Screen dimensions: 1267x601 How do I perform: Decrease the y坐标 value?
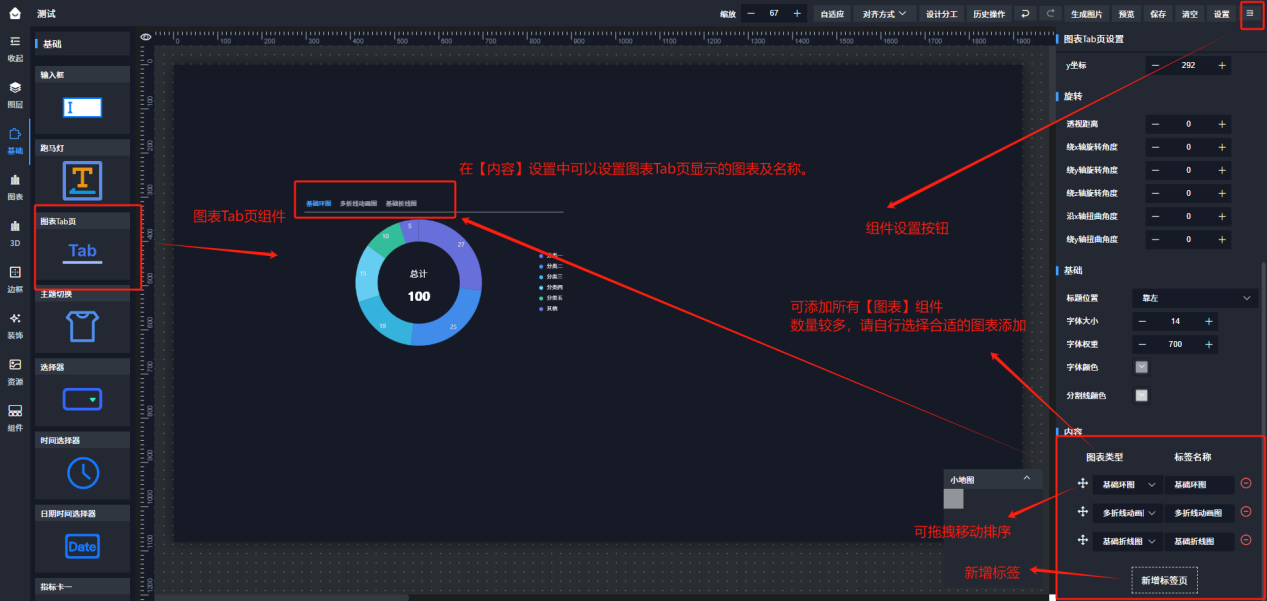point(1155,66)
